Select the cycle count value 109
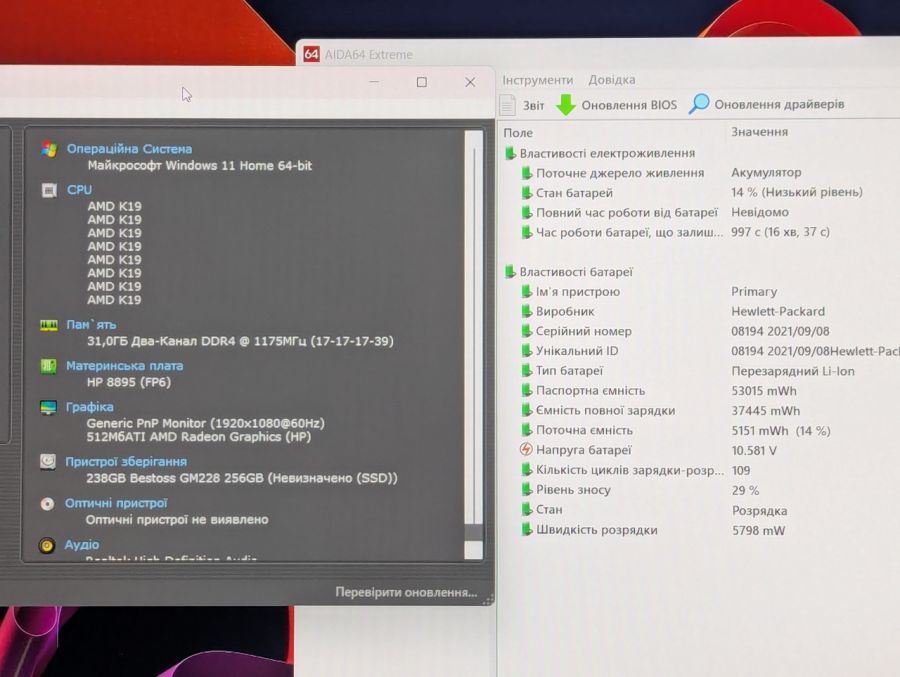Viewport: 900px width, 677px height. point(741,470)
